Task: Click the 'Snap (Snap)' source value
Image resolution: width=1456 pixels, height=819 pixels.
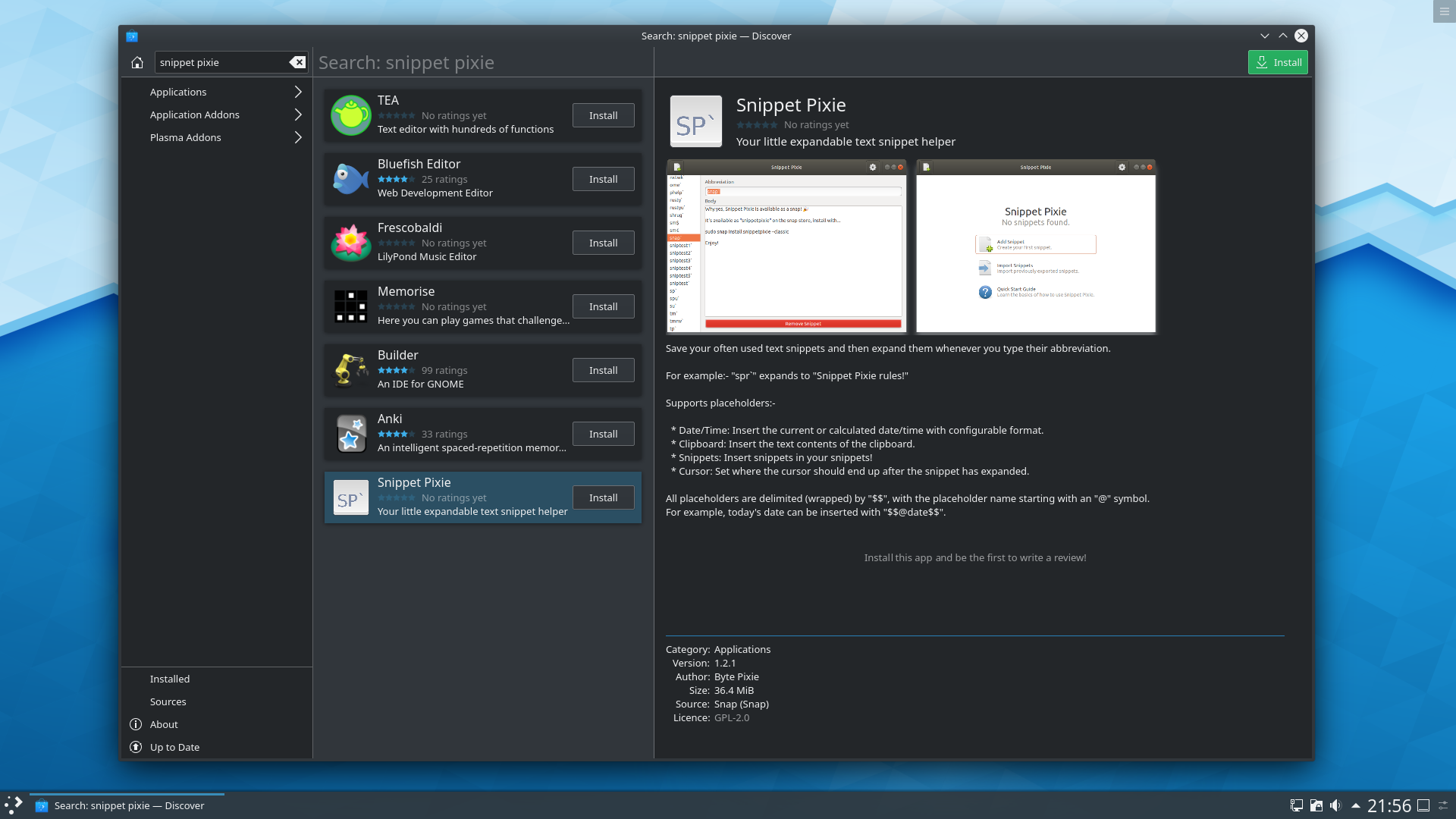Action: (742, 704)
